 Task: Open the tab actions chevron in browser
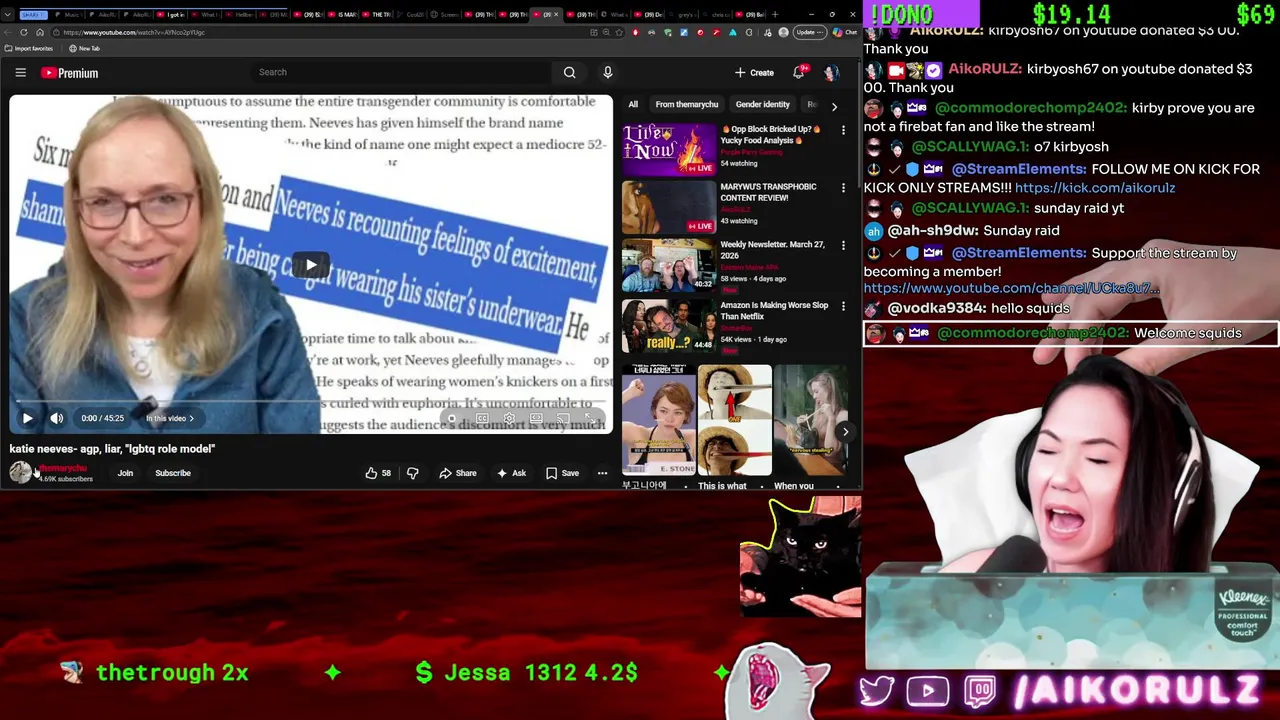pyautogui.click(x=10, y=15)
